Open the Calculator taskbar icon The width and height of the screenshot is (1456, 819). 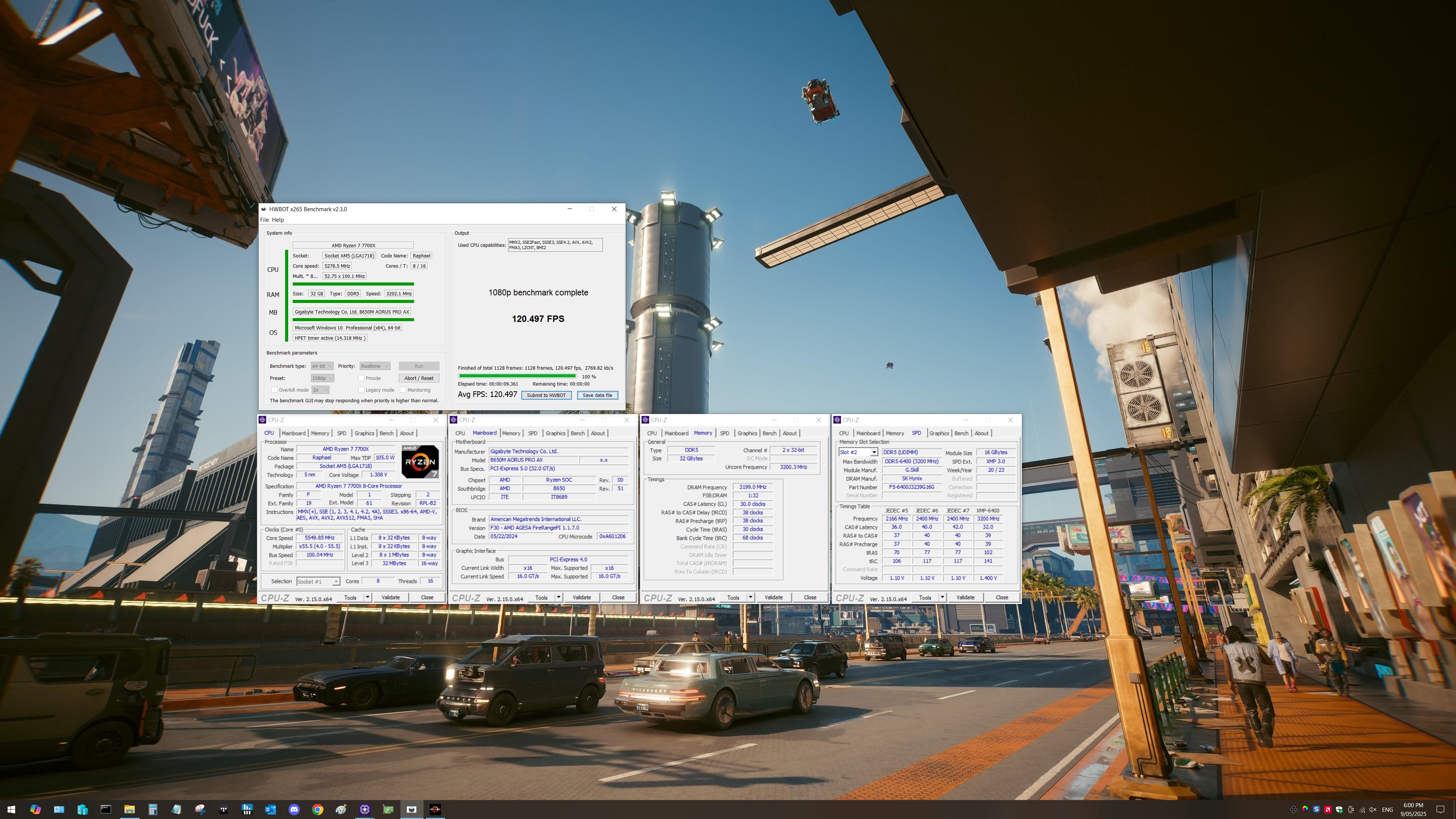(x=152, y=810)
